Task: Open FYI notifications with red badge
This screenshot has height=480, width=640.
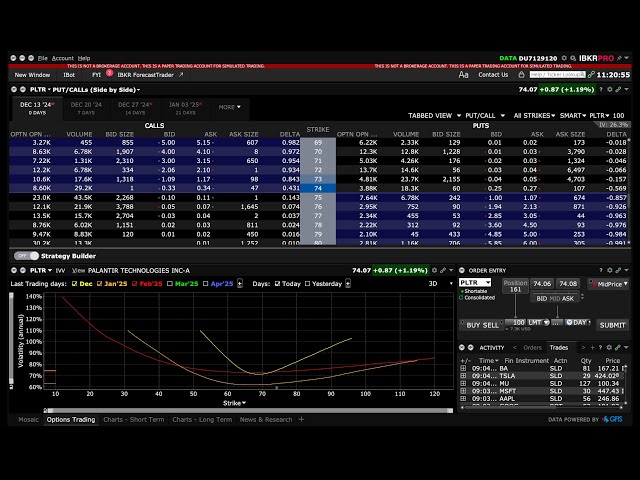Action: tap(97, 75)
